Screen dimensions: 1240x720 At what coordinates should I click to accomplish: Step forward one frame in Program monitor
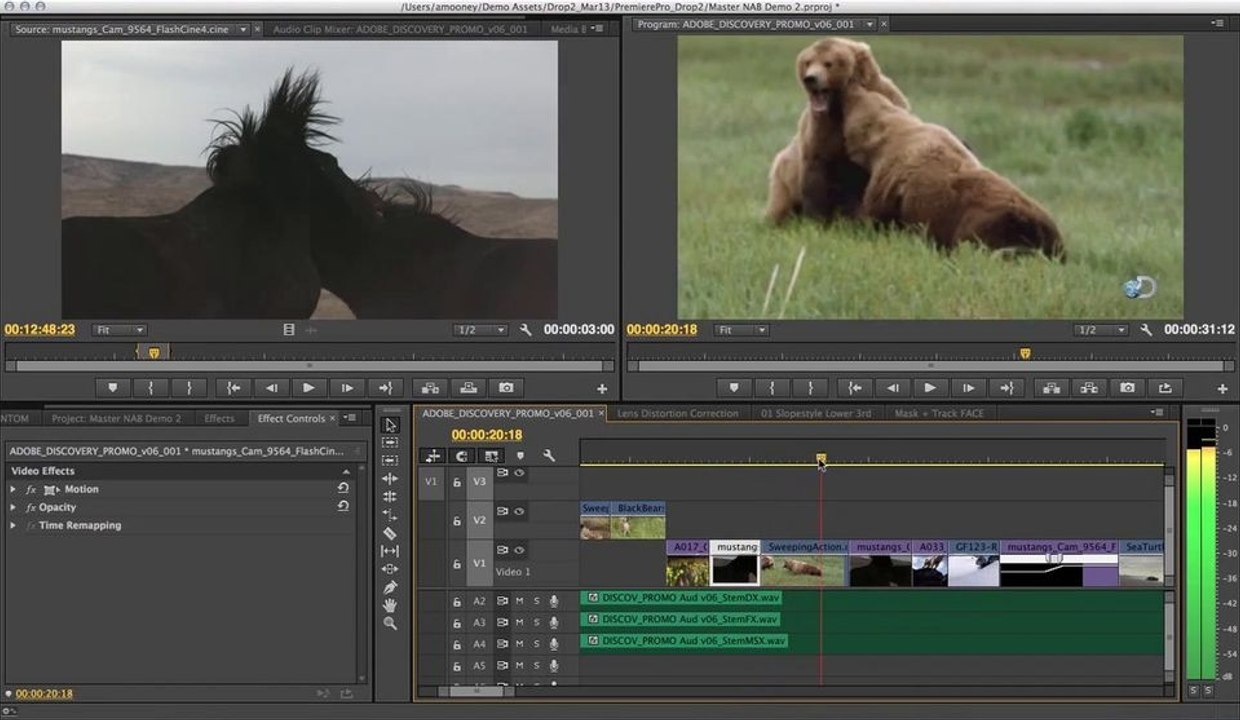[x=969, y=387]
